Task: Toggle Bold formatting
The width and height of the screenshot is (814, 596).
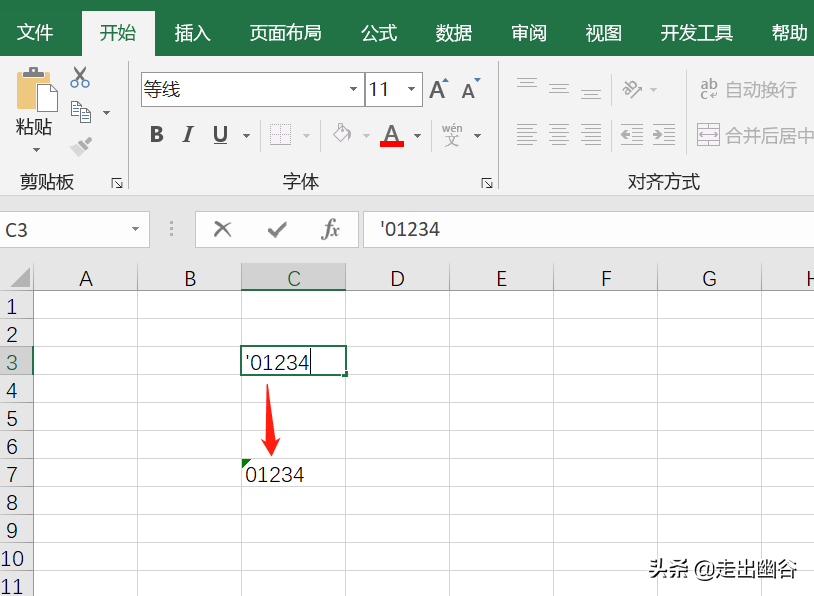Action: tap(156, 135)
